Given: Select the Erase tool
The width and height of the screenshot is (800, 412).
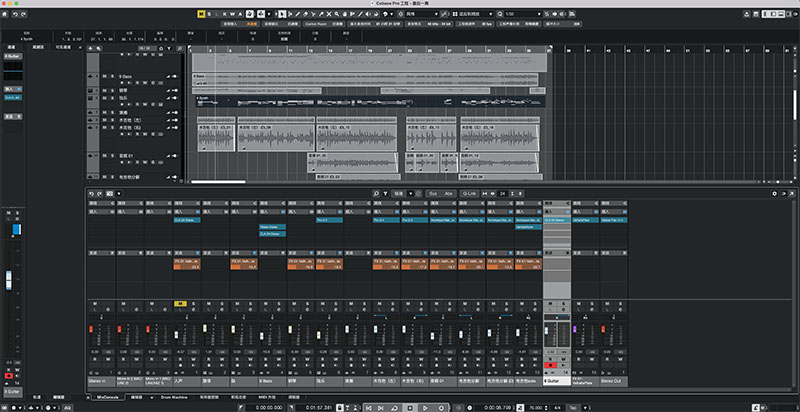Looking at the screenshot, I should (306, 14).
